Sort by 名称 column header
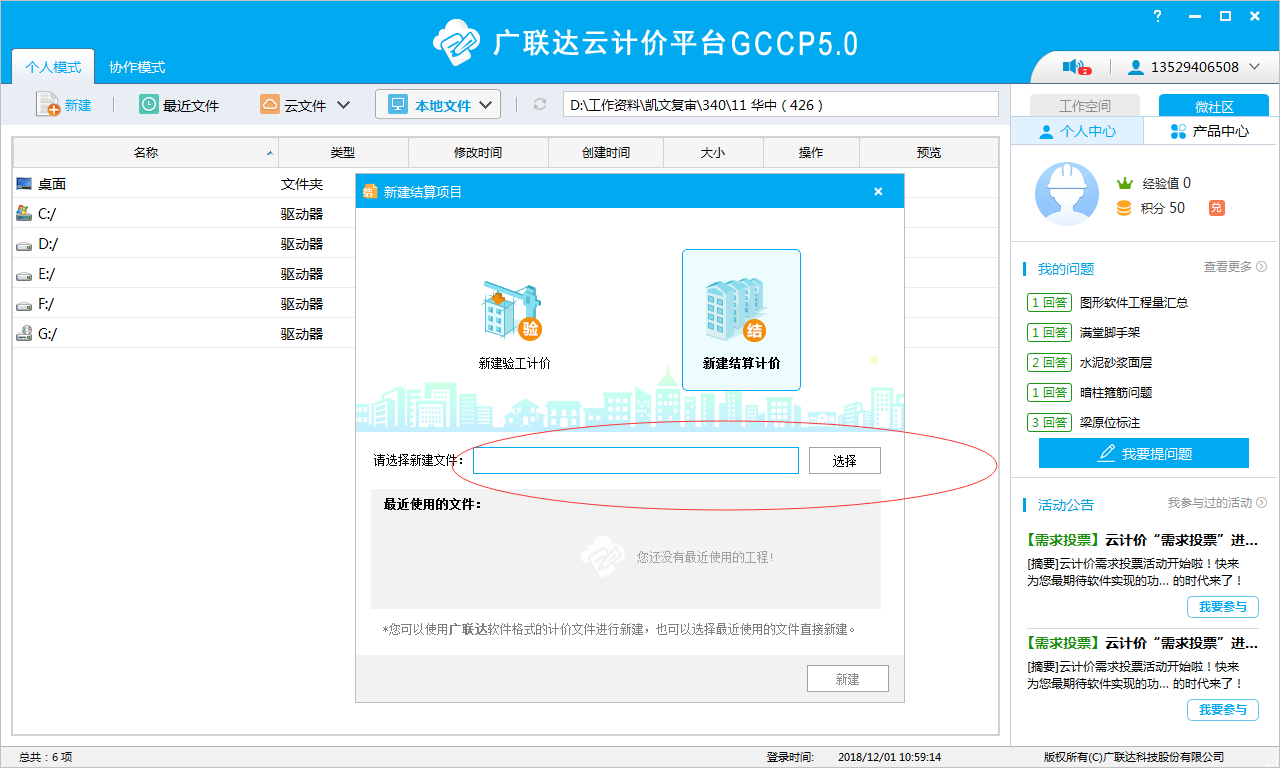This screenshot has height=768, width=1280. pos(145,152)
